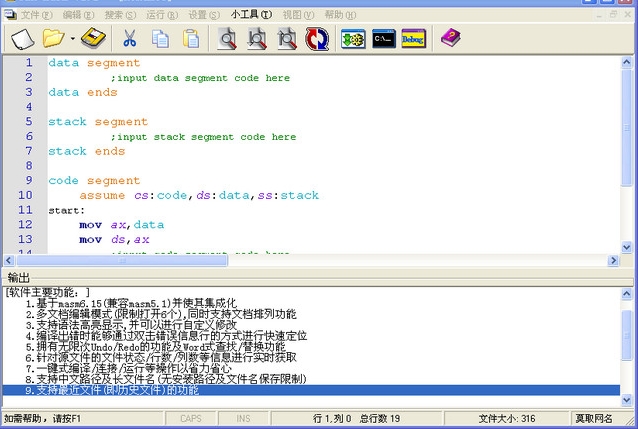The height and width of the screenshot is (429, 638).
Task: Click the red and blue circular arrows icon
Action: (317, 39)
